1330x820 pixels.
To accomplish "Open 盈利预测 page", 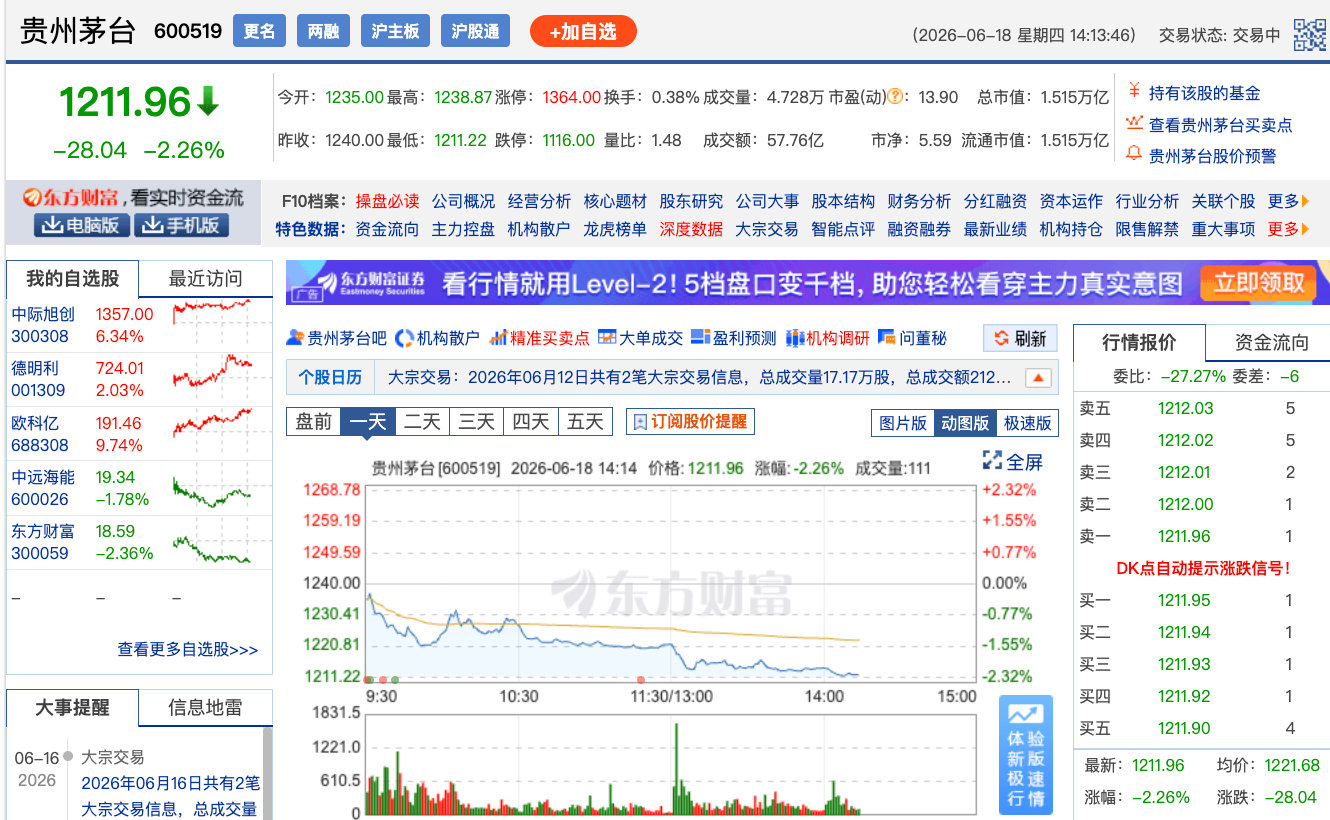I will point(733,338).
